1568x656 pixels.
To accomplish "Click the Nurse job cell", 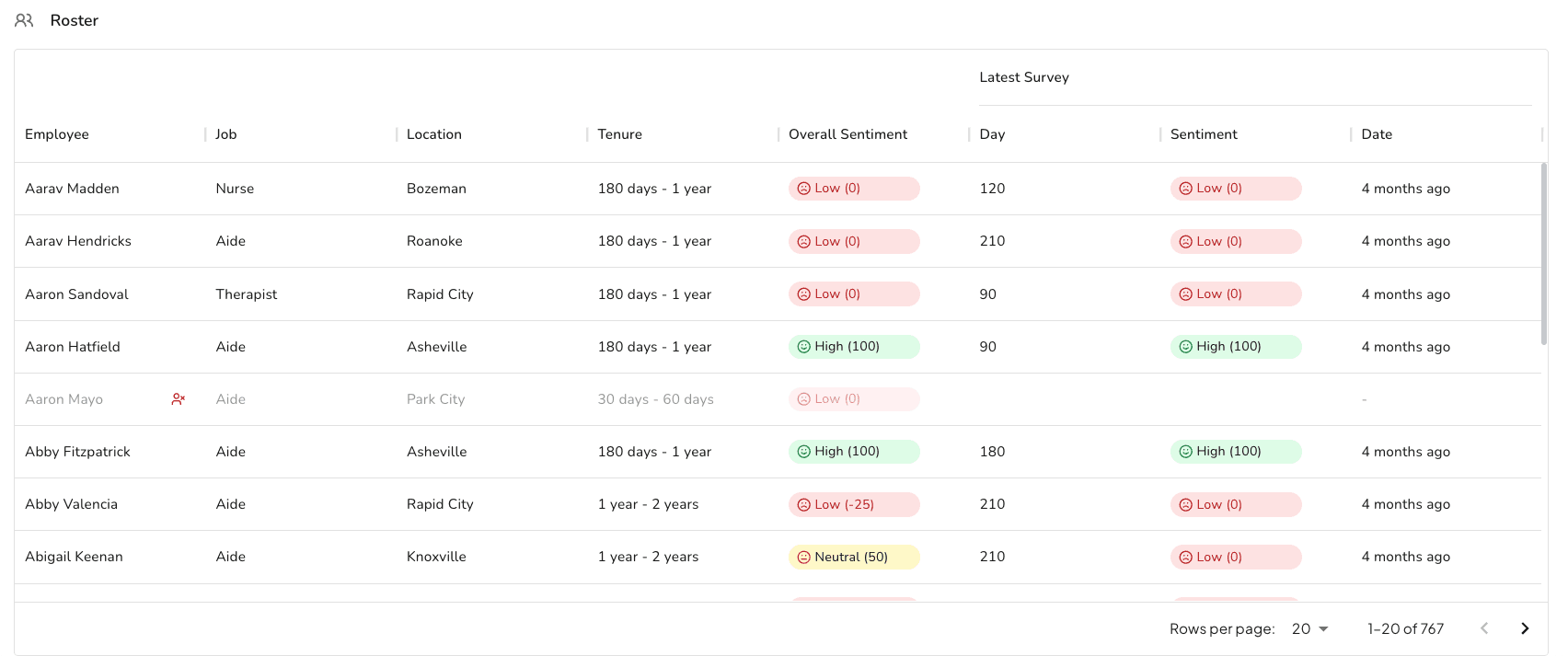I will coord(235,189).
